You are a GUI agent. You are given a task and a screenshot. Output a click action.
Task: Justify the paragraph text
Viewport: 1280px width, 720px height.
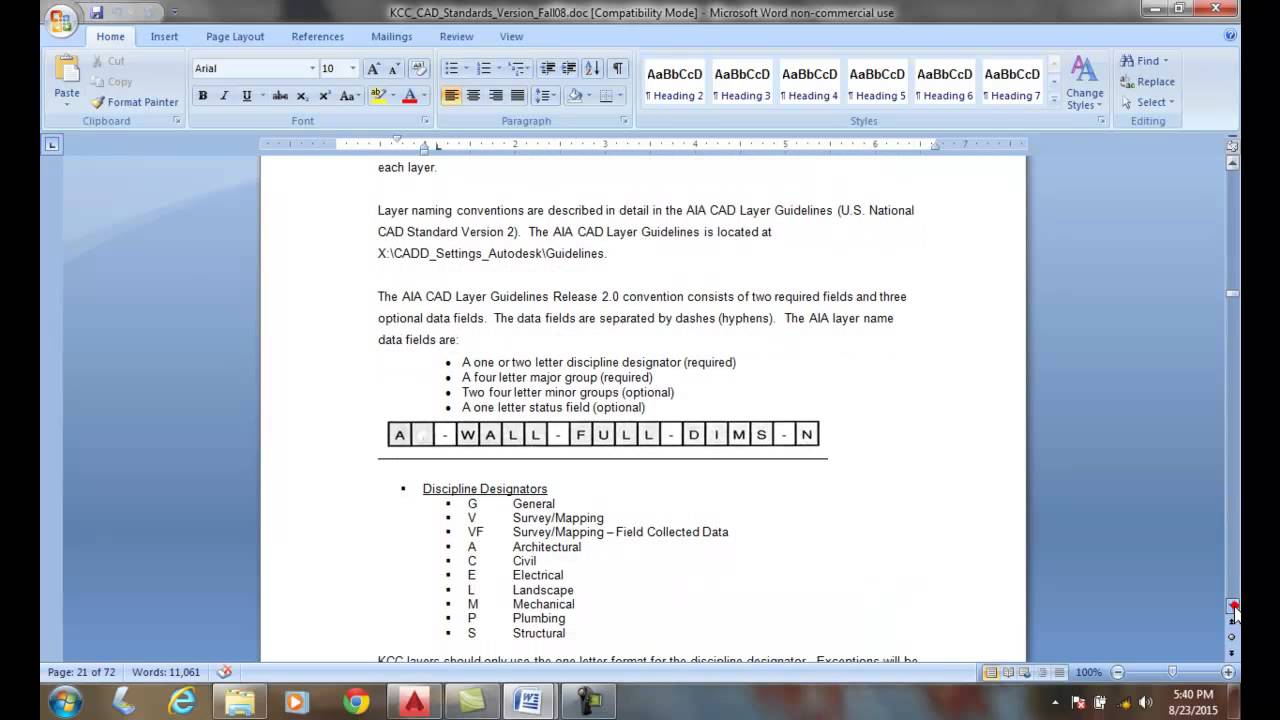click(517, 96)
